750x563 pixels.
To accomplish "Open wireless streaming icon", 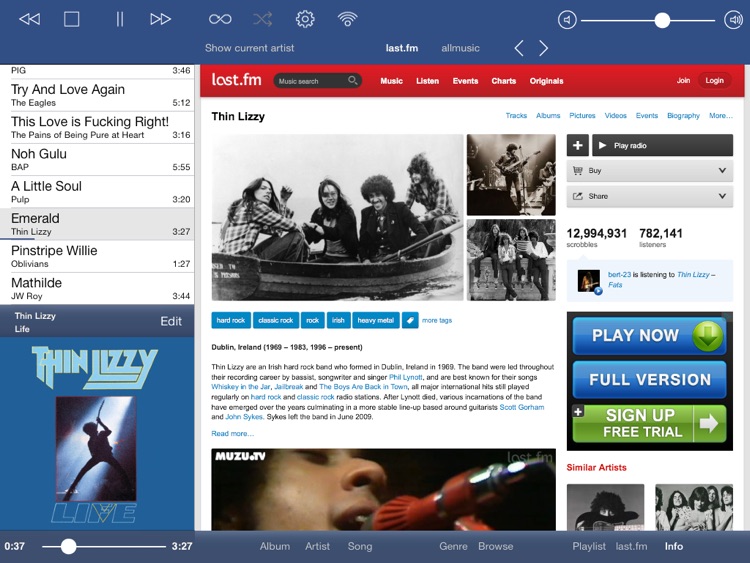I will click(347, 19).
